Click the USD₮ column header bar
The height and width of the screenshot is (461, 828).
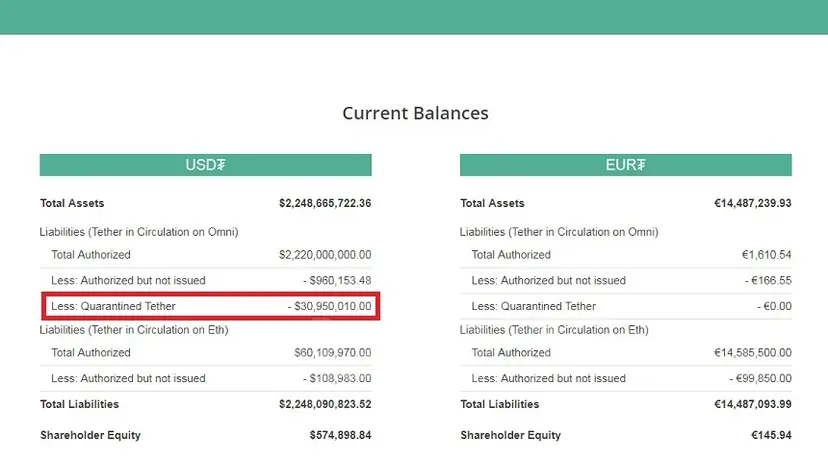click(205, 165)
